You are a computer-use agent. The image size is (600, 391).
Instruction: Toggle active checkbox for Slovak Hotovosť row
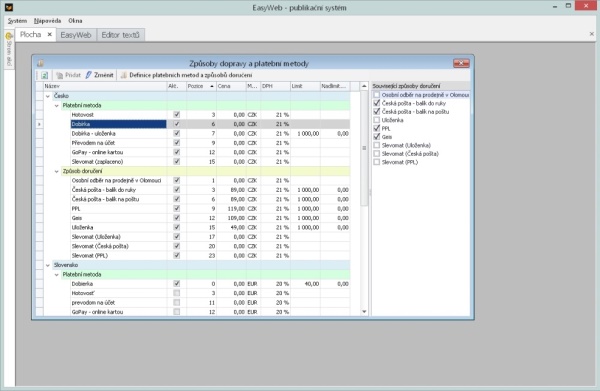tap(176, 293)
